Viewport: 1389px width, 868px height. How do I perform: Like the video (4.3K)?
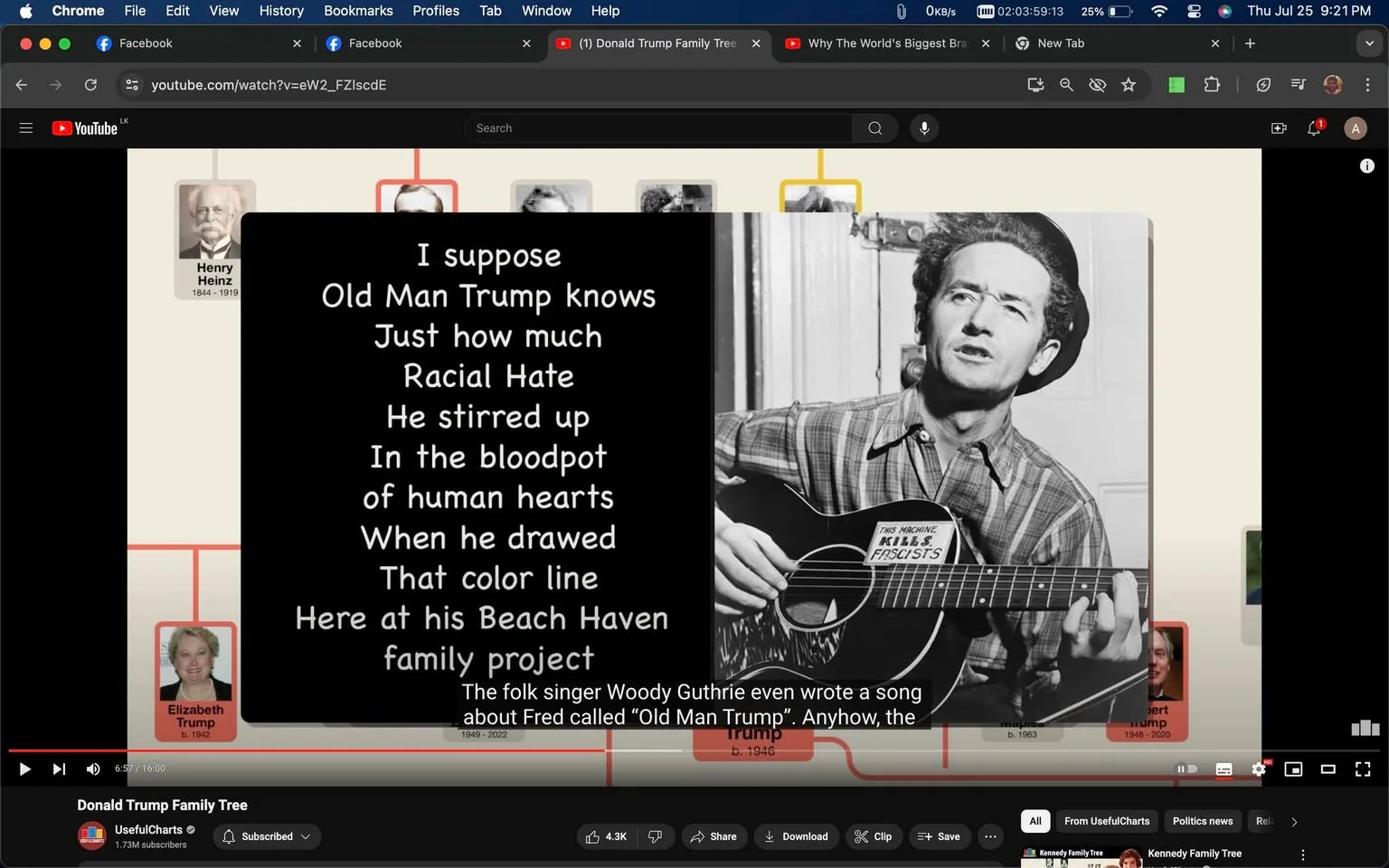pyautogui.click(x=606, y=836)
